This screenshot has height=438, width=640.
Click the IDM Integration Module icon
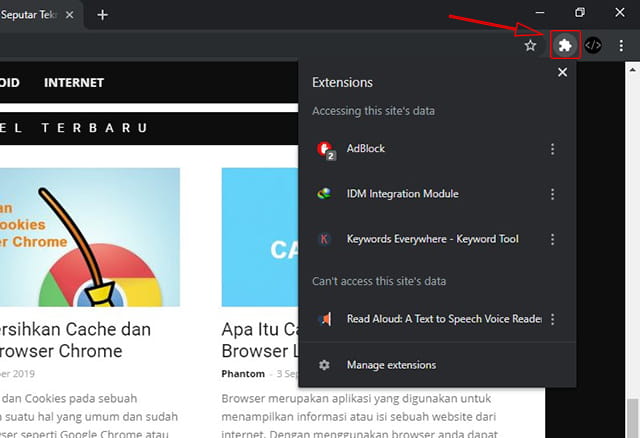324,193
